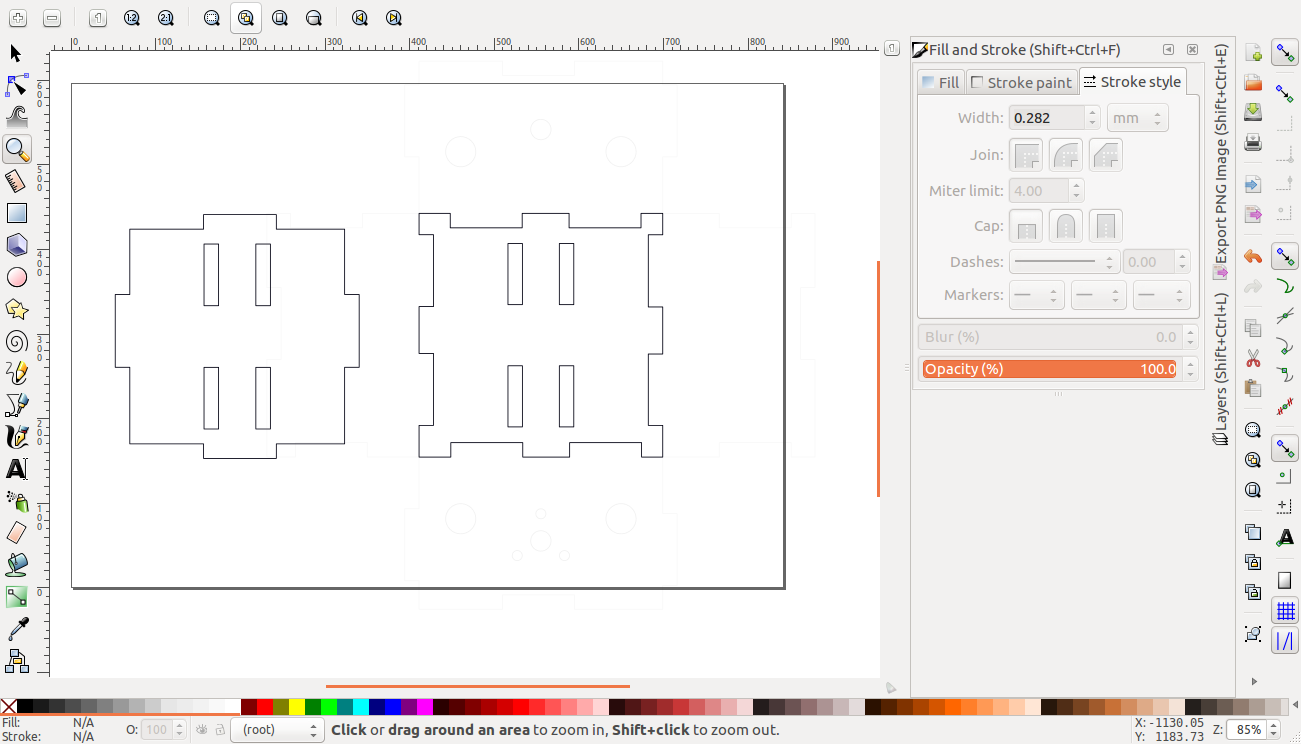Select the Spray tool
1301x744 pixels.
16,501
